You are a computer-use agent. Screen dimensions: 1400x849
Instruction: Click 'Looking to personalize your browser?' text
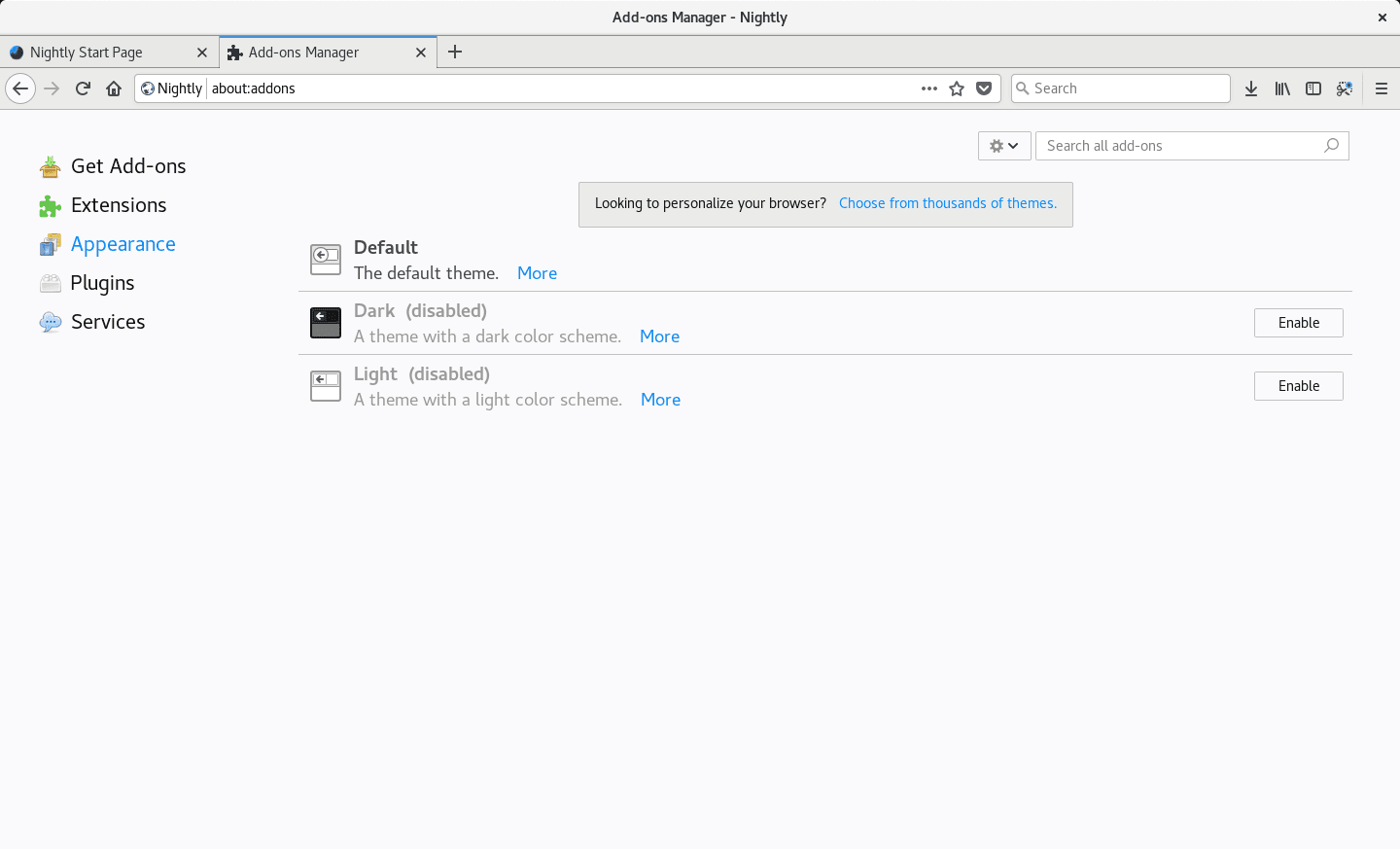[711, 203]
